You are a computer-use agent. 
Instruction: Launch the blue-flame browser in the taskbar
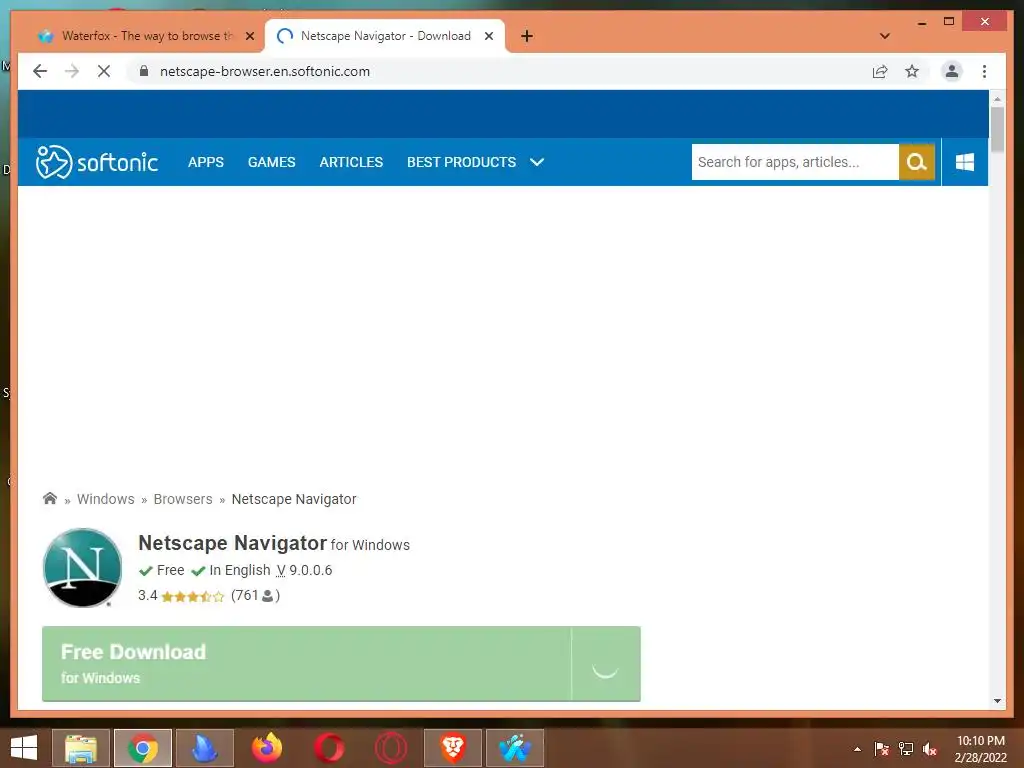tap(204, 748)
